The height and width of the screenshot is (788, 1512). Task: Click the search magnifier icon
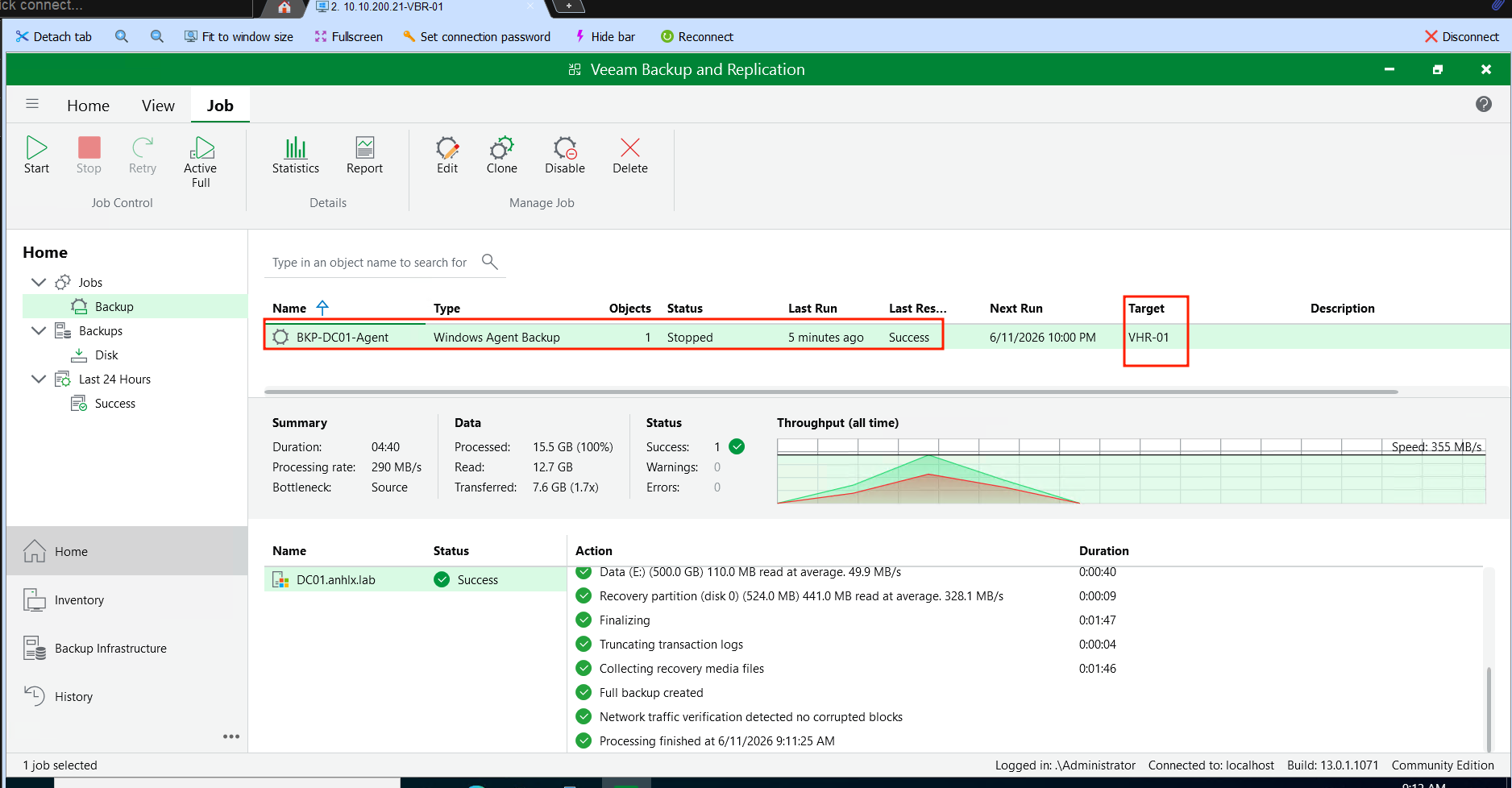[x=489, y=261]
